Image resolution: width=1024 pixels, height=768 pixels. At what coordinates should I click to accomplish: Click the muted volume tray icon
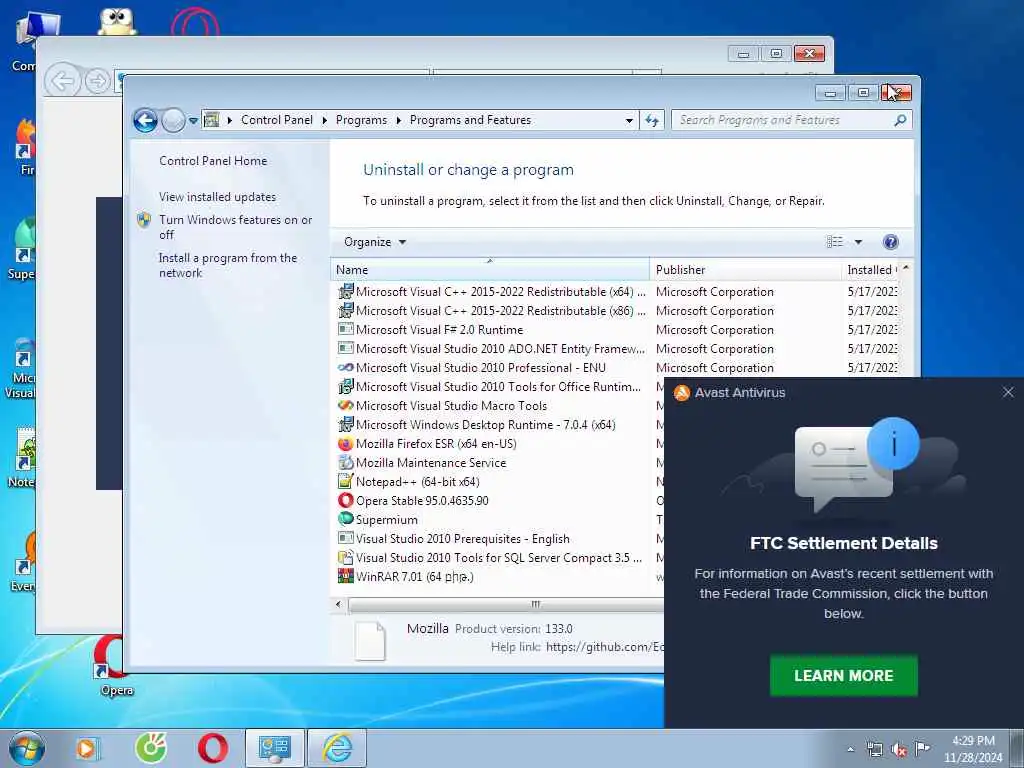[x=899, y=750]
